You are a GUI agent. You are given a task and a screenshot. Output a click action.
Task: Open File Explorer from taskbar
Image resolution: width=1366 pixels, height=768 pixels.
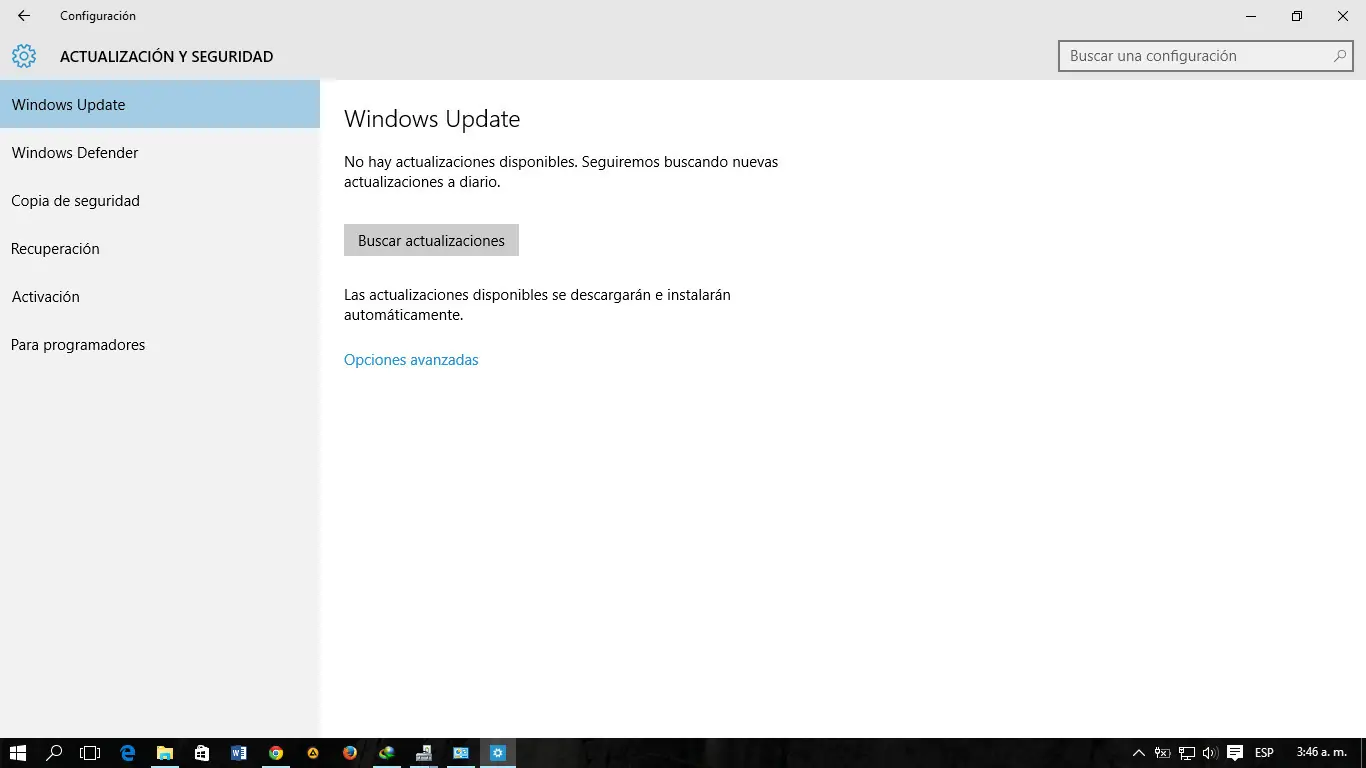point(165,753)
